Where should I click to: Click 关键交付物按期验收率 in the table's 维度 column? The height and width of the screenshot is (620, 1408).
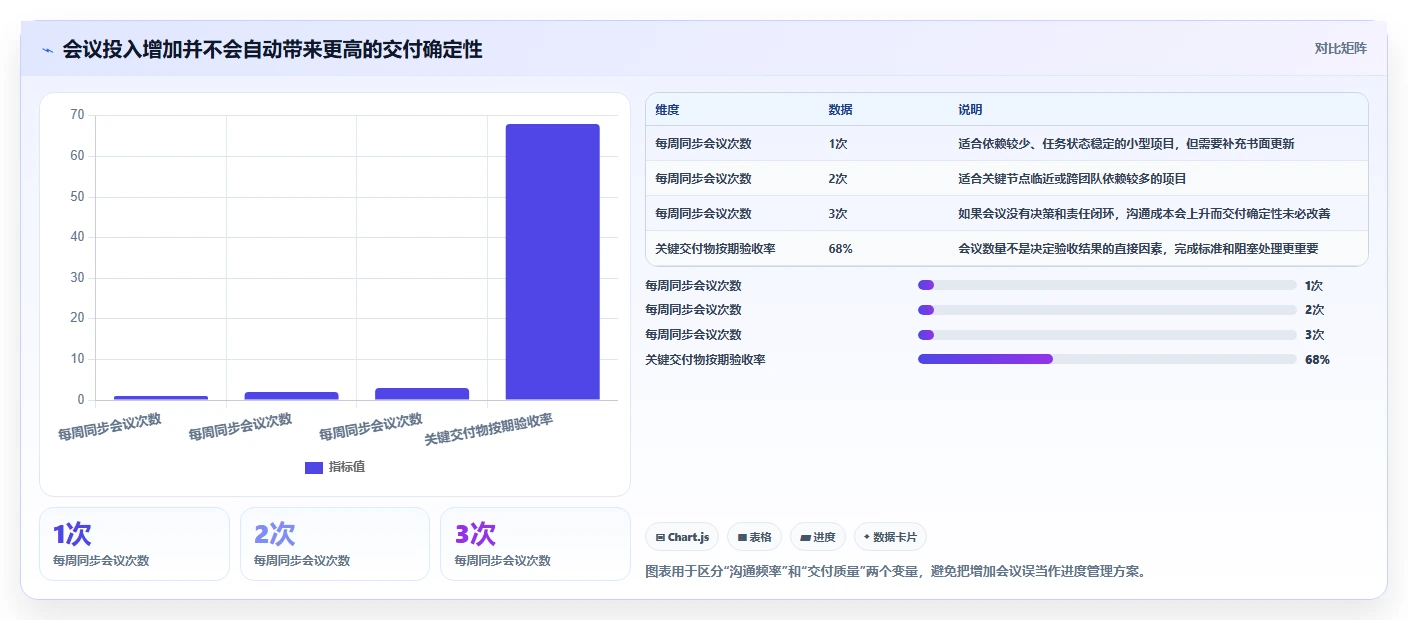pyautogui.click(x=715, y=249)
